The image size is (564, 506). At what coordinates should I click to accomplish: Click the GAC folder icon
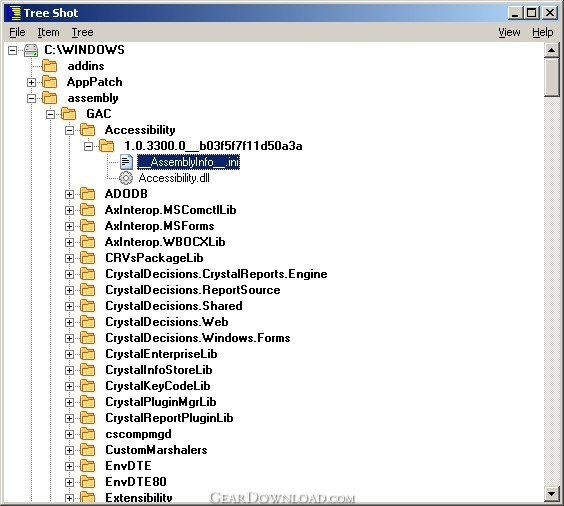(68, 114)
